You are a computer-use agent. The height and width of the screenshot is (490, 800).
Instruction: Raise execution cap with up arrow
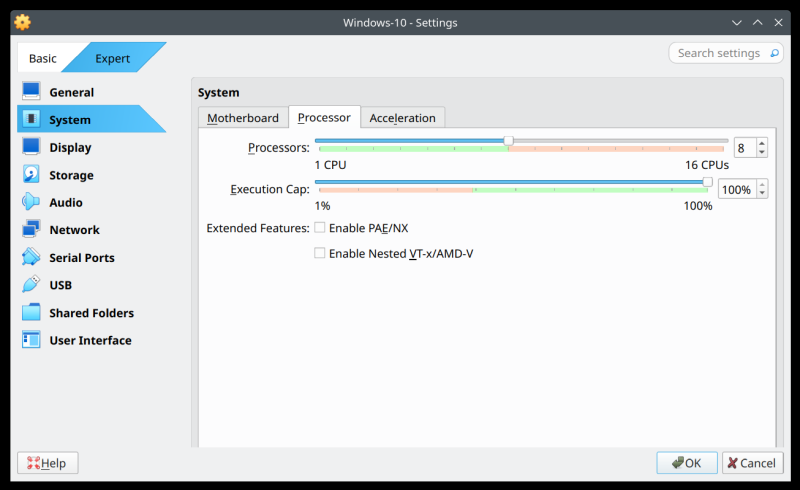click(x=762, y=185)
